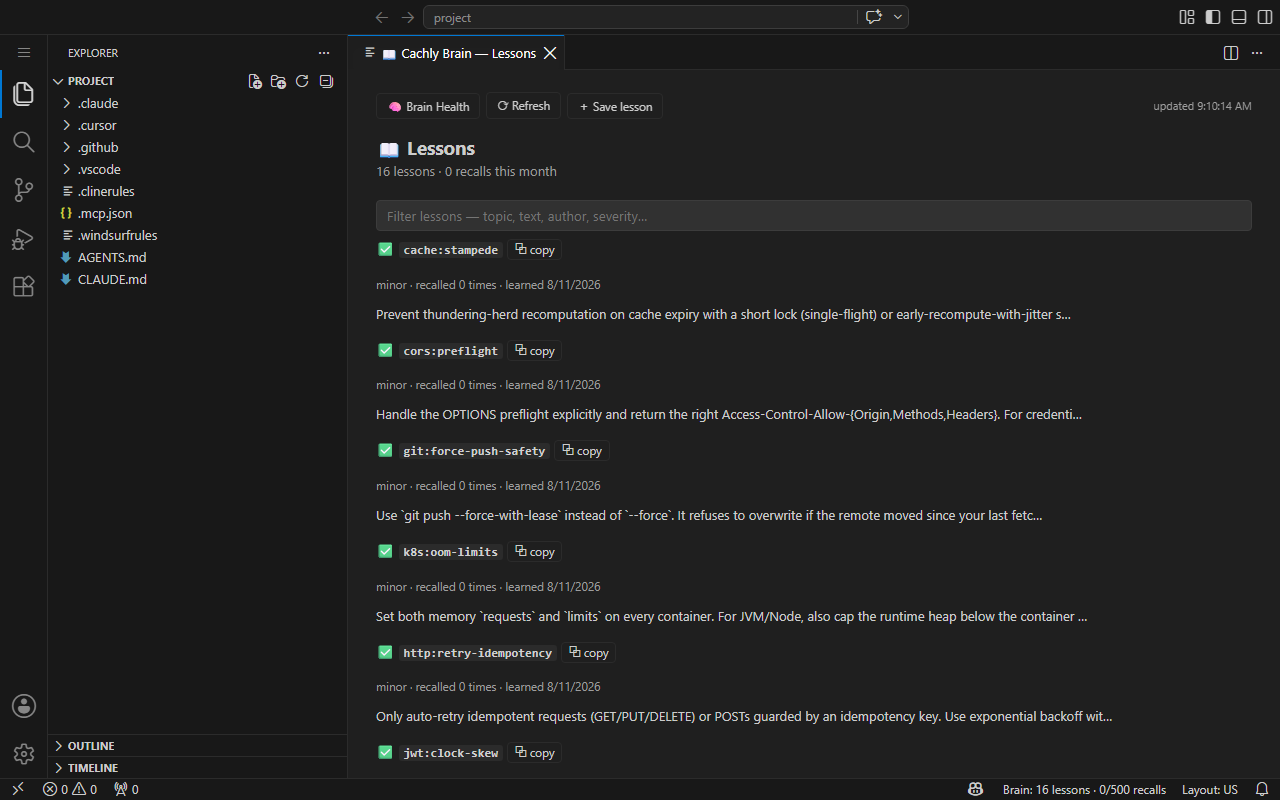Open the notifications bell
The width and height of the screenshot is (1280, 800).
(x=1262, y=789)
